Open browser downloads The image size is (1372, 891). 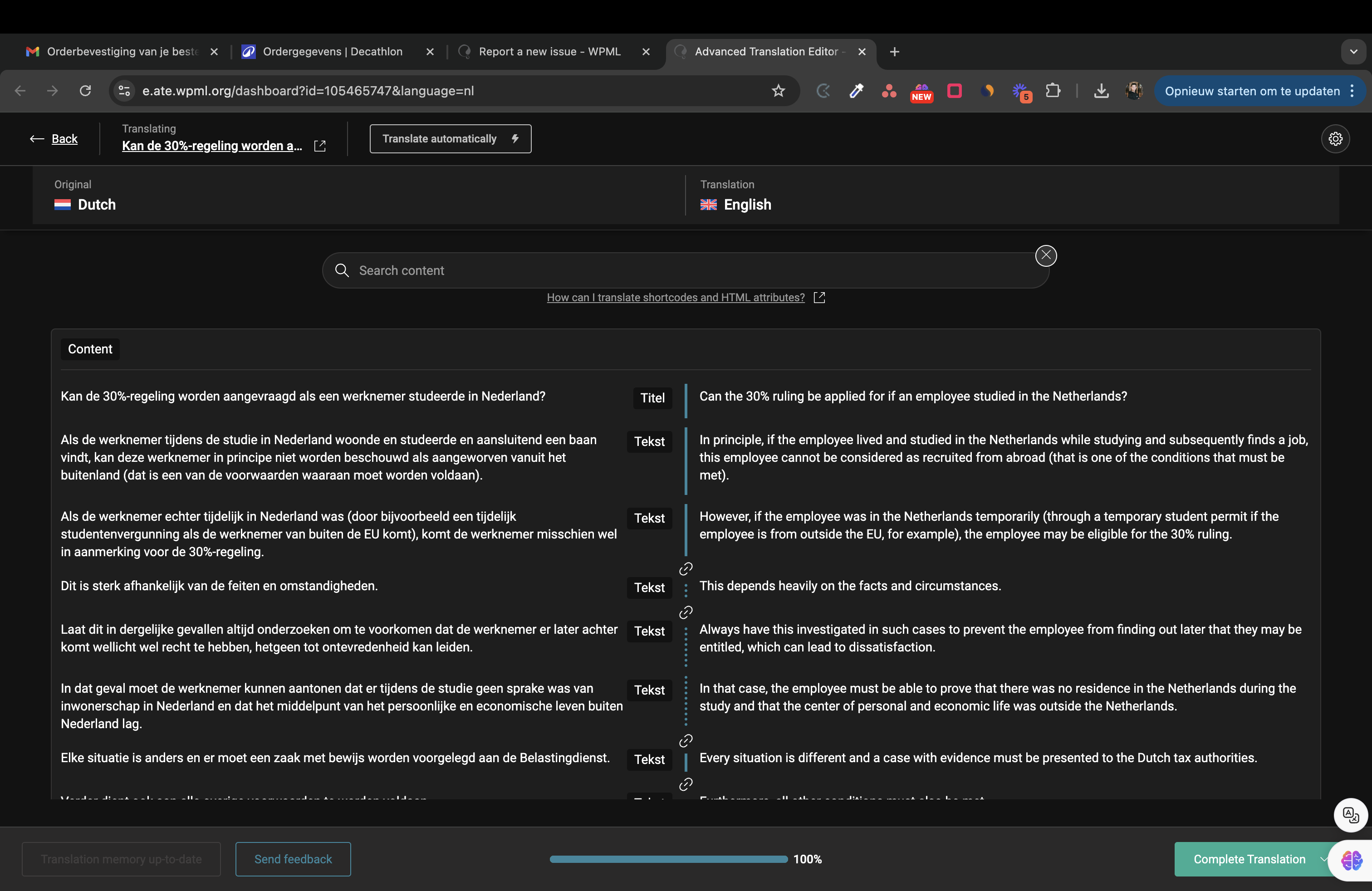pyautogui.click(x=1101, y=90)
